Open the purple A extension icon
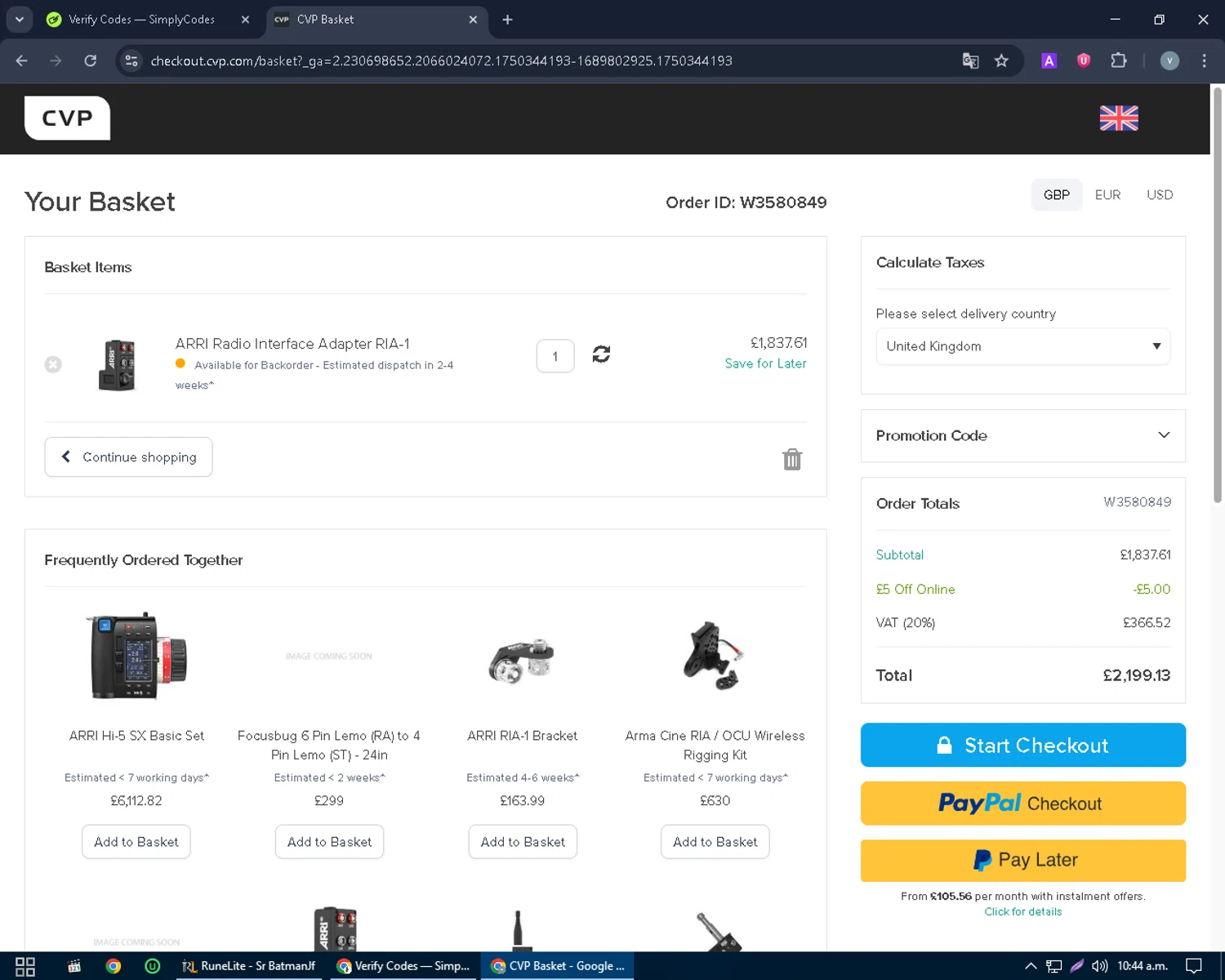 tap(1049, 60)
